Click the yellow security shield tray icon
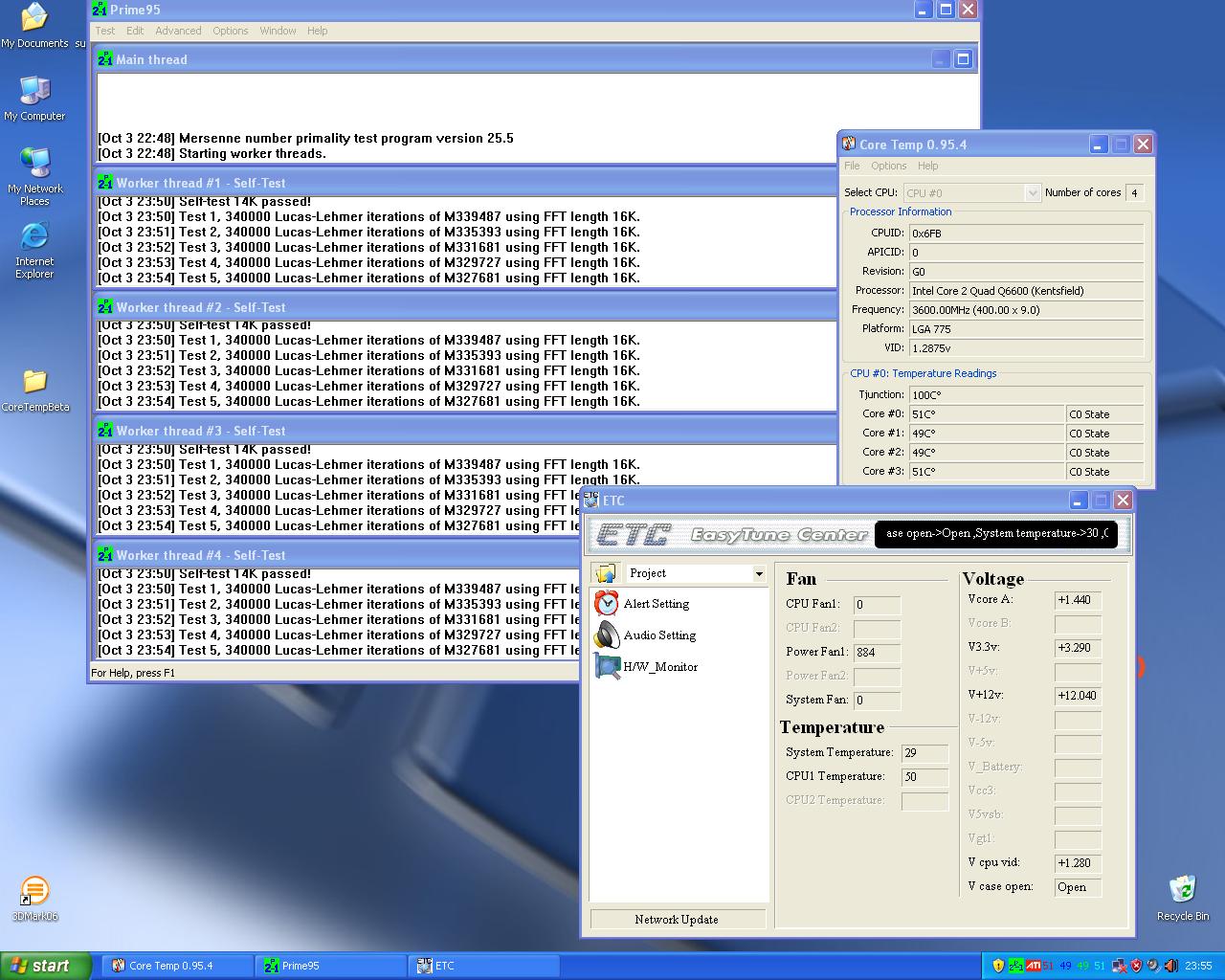 [x=998, y=966]
